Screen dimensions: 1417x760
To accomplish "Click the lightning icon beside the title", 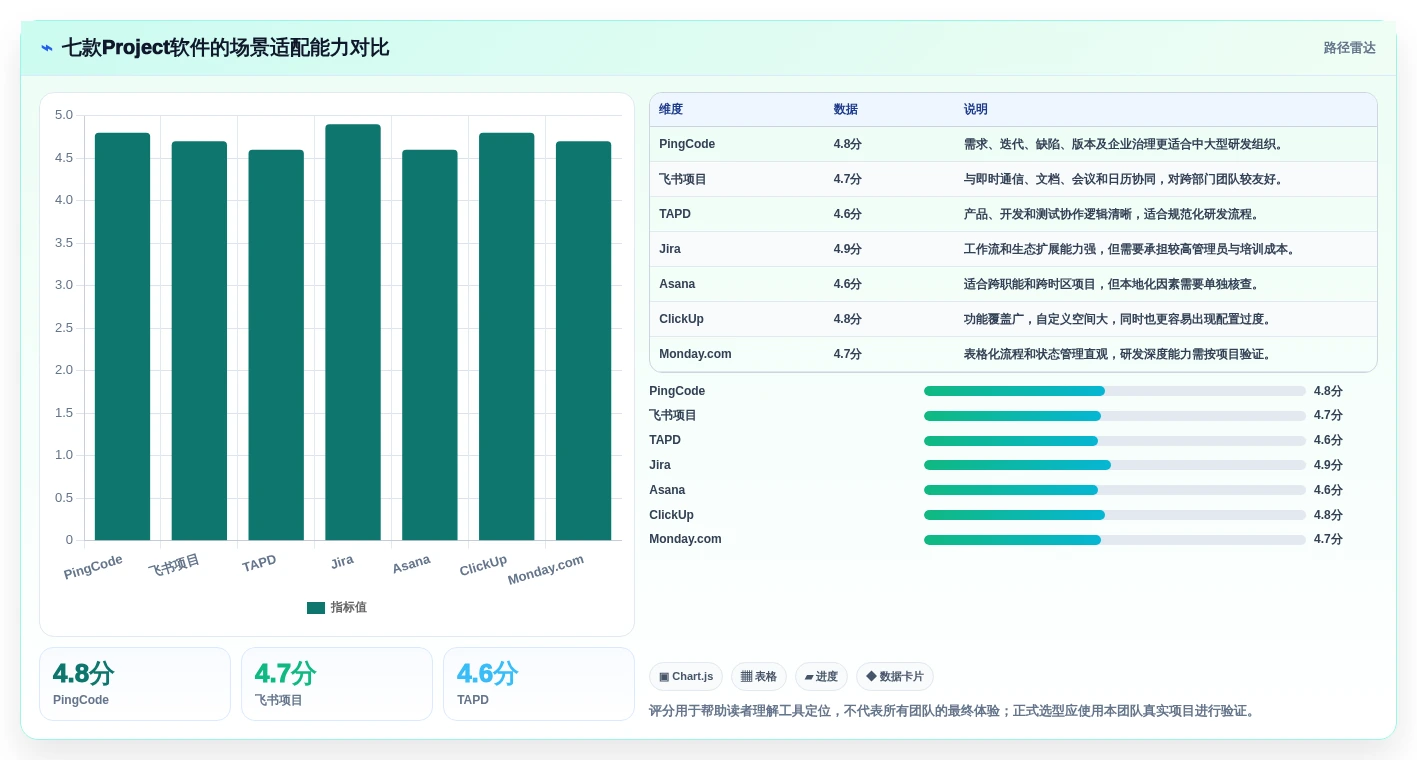I will [x=47, y=48].
